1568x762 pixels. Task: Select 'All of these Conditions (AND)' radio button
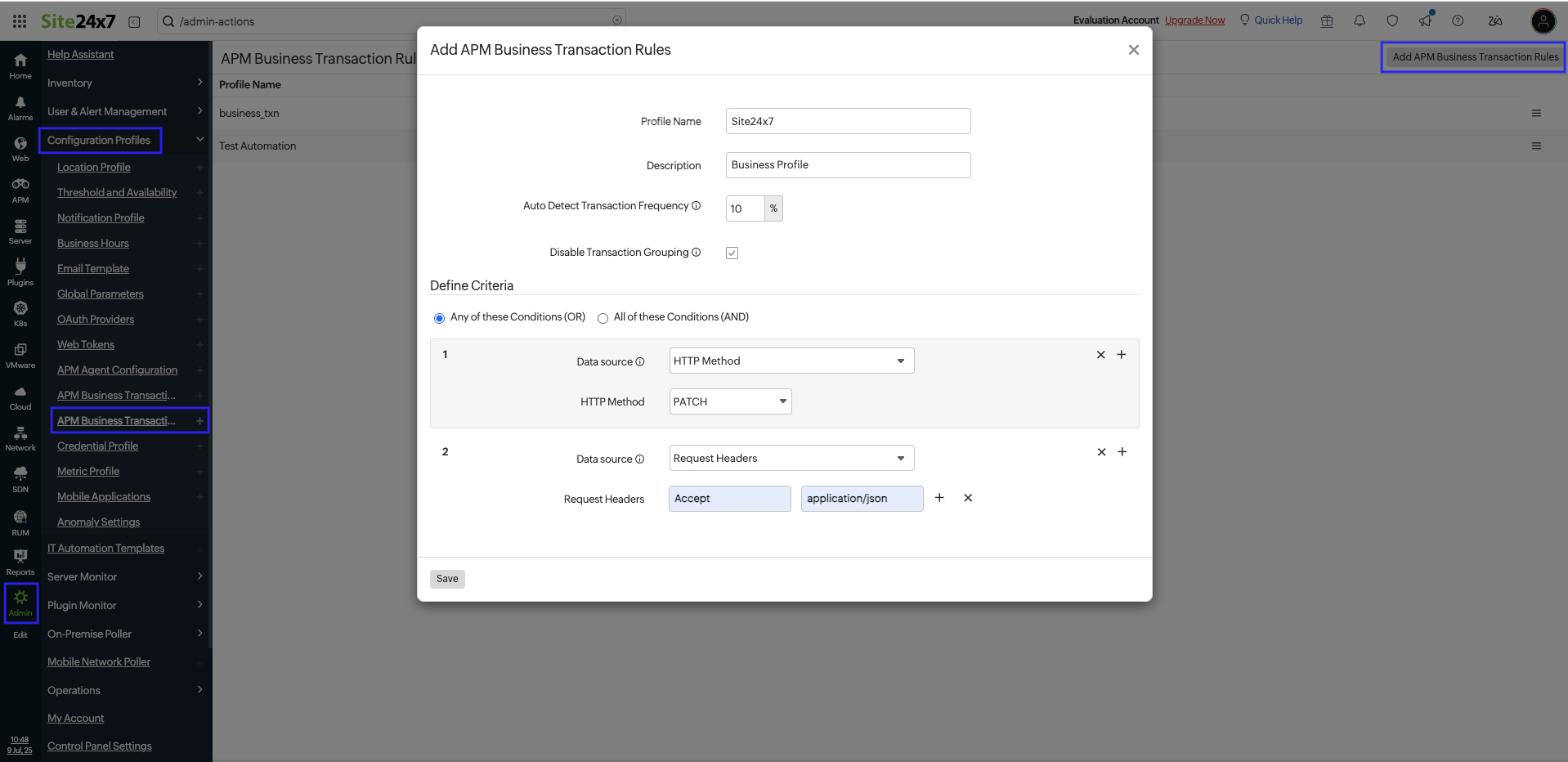[603, 318]
